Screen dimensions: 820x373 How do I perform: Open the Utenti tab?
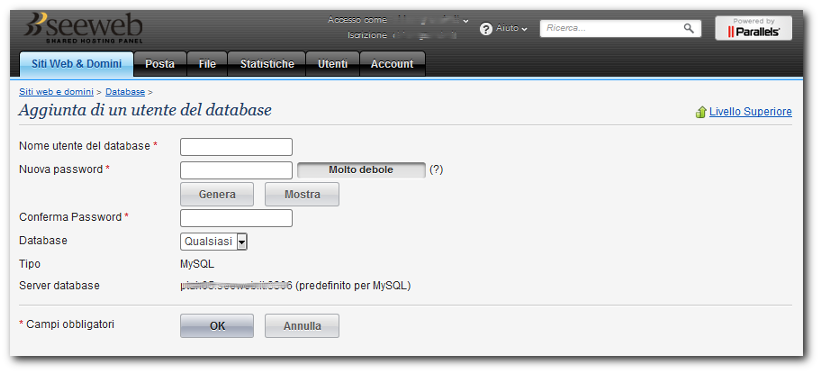click(333, 64)
